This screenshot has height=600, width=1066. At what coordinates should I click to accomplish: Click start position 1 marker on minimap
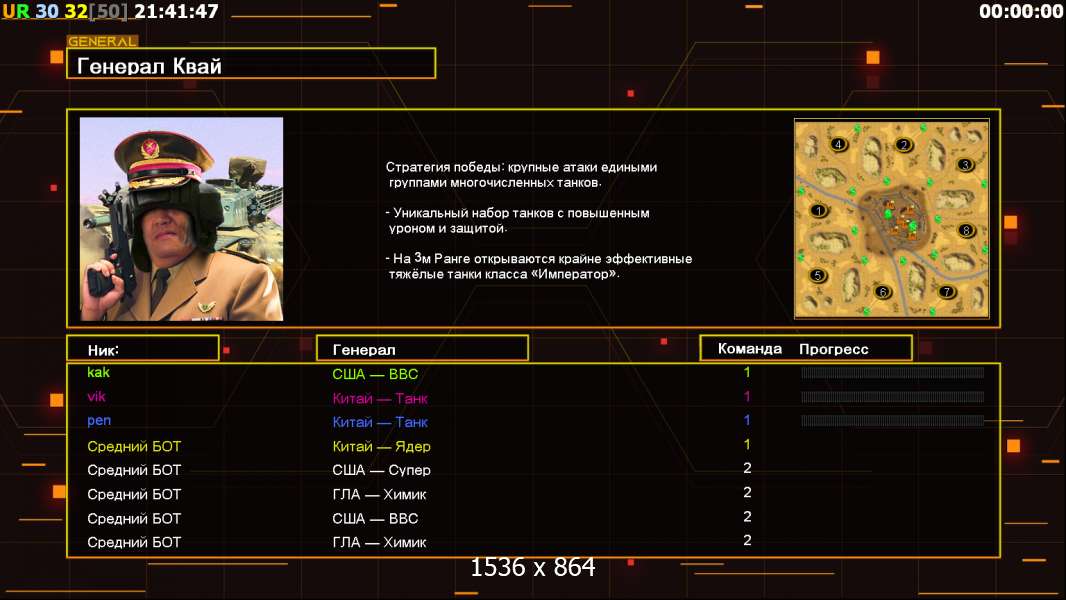tap(819, 210)
